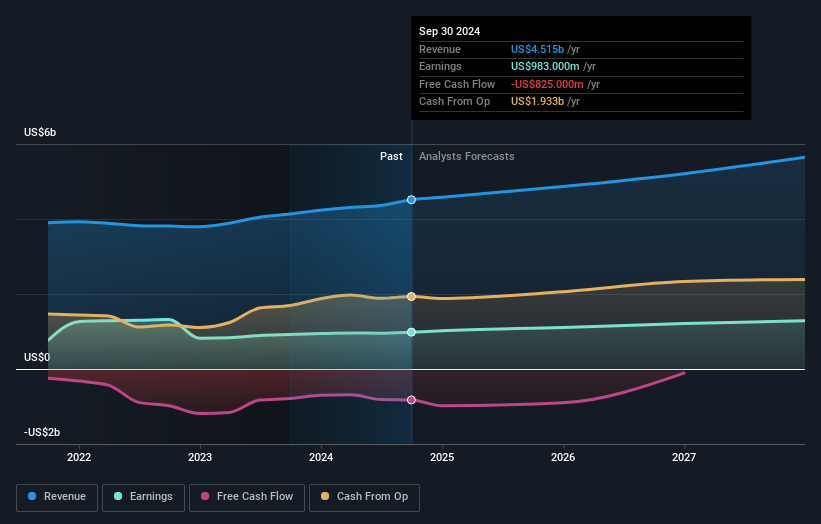Image resolution: width=821 pixels, height=524 pixels.
Task: Click the 2025 x-axis label
Action: [442, 458]
